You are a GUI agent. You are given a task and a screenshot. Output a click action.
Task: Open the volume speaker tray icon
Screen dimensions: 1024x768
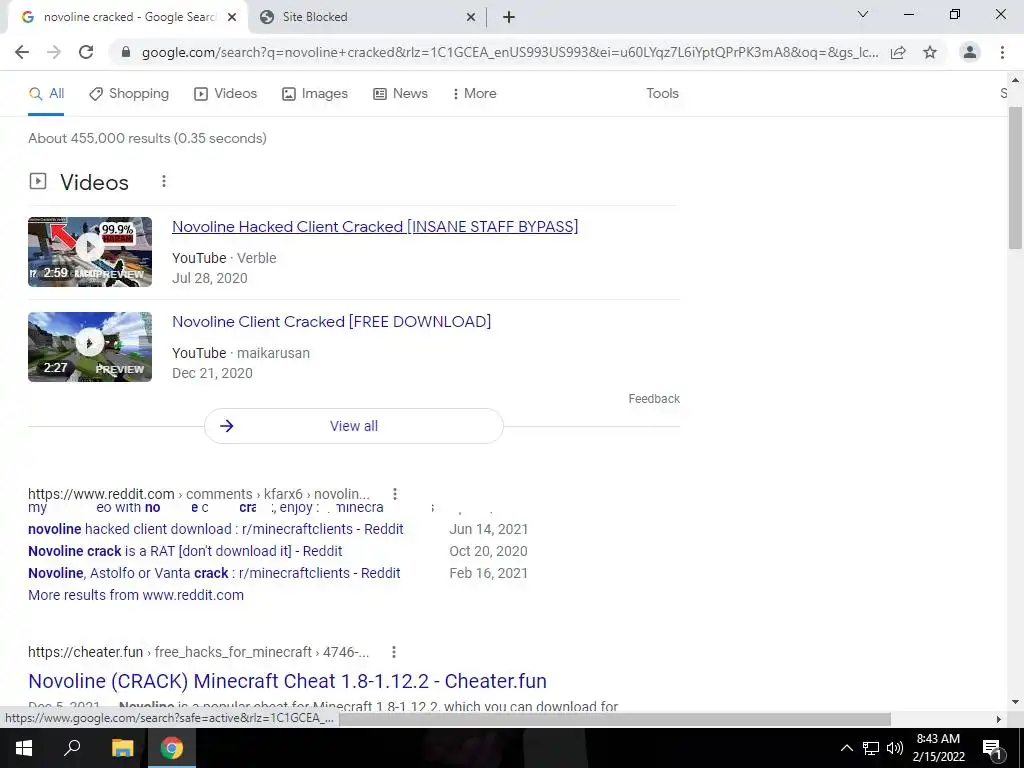895,748
